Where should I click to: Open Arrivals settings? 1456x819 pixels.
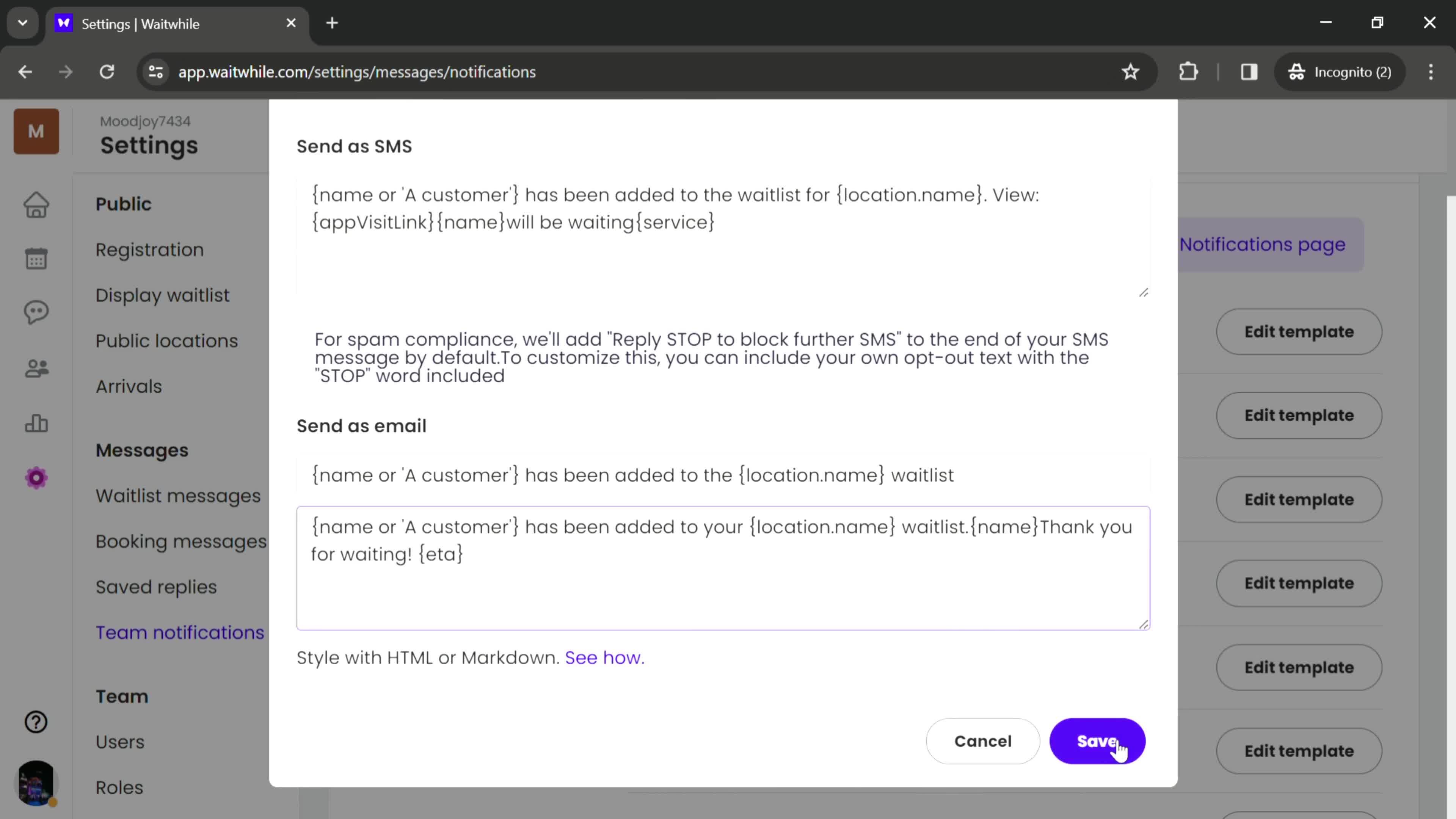(128, 387)
